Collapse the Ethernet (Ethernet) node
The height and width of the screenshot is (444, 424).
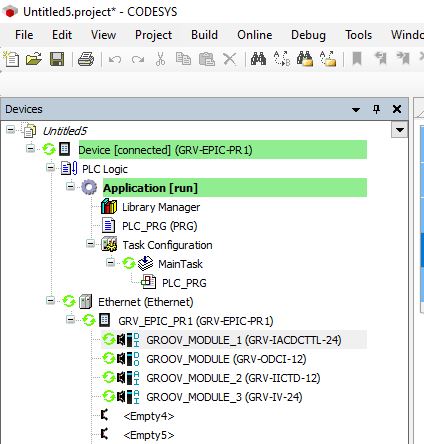(50, 300)
